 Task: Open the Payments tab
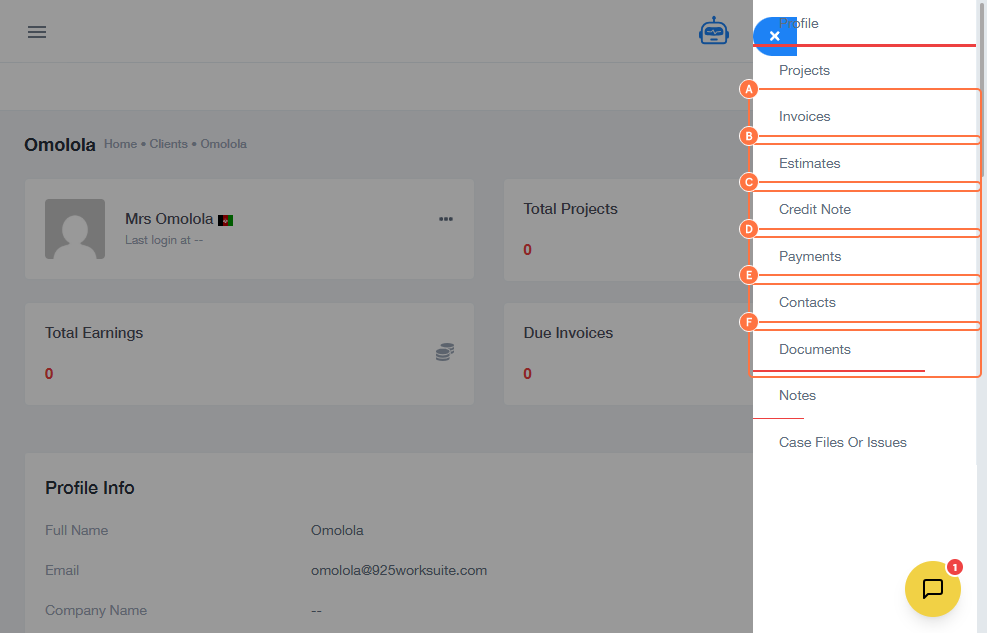click(809, 256)
